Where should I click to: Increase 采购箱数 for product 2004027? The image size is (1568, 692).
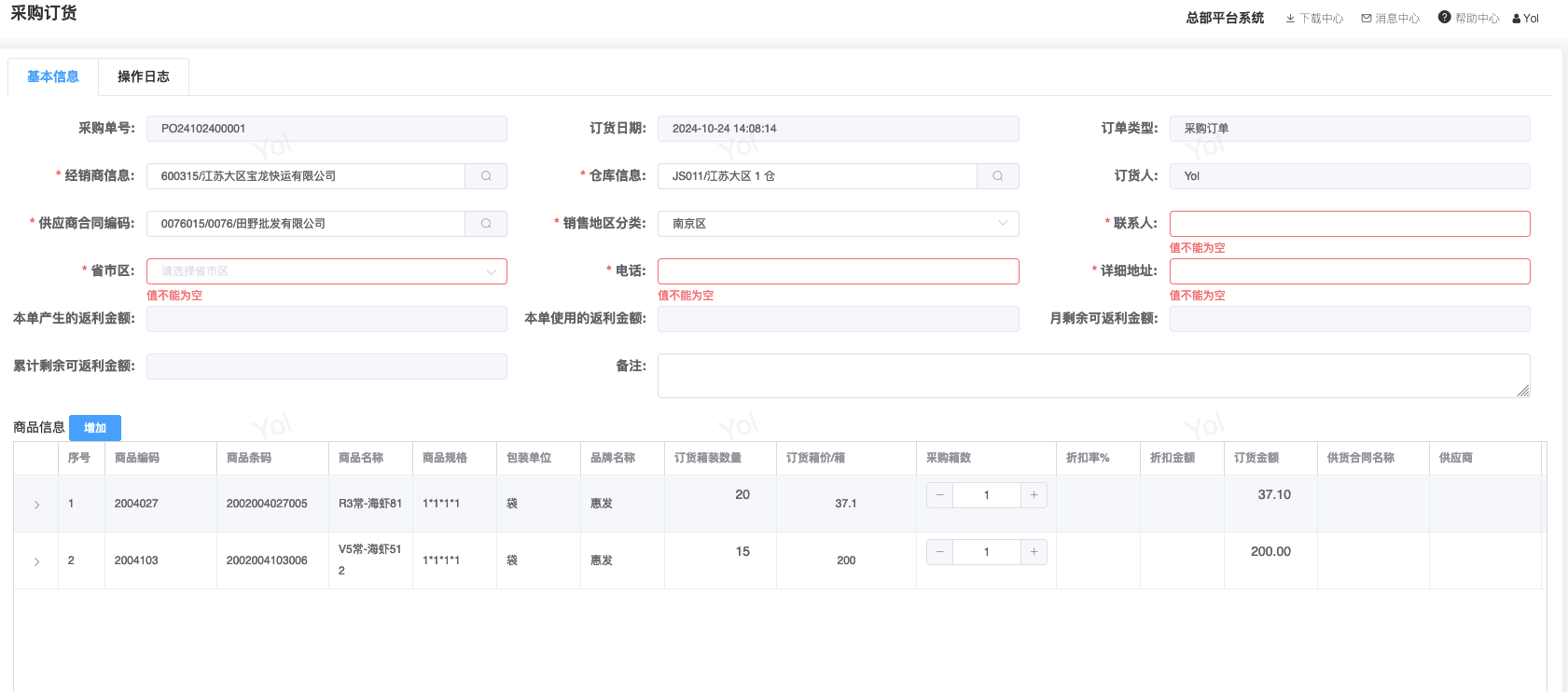point(1034,495)
